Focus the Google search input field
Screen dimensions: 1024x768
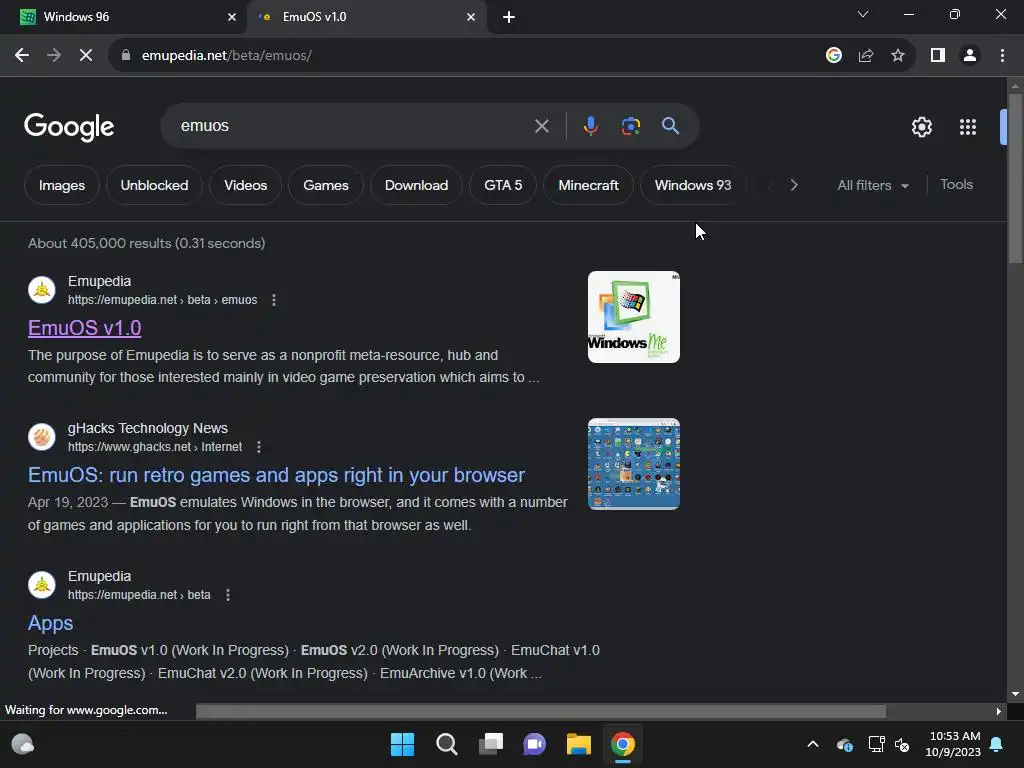353,126
